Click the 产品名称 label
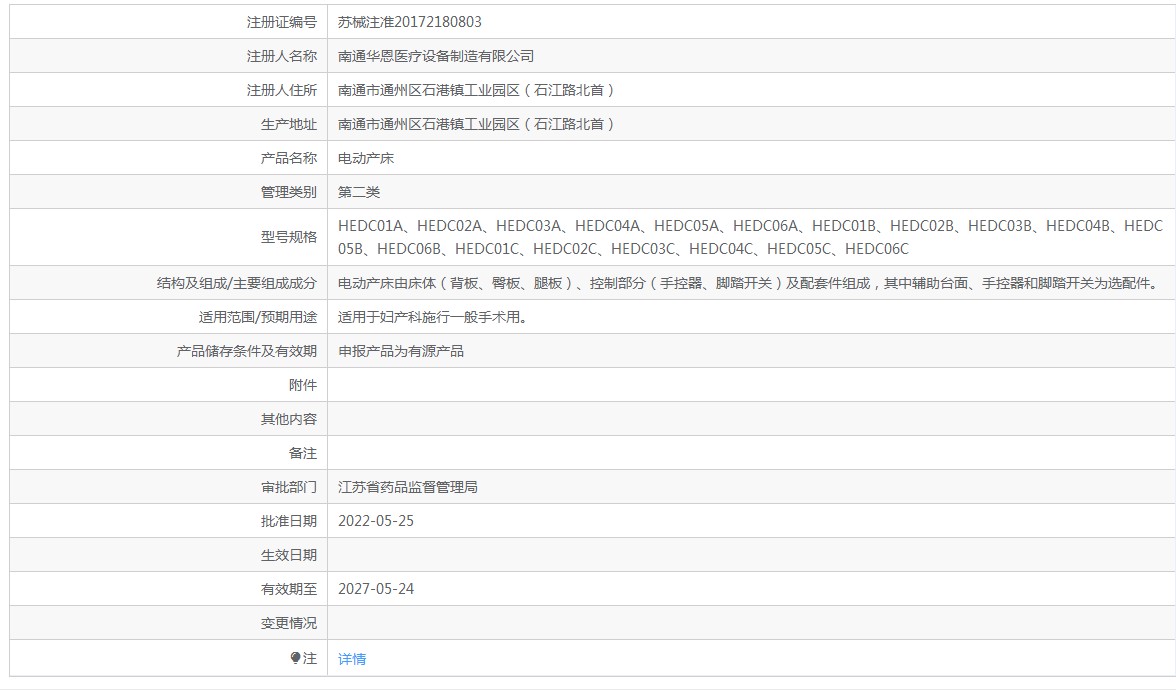The image size is (1176, 691). (289, 158)
